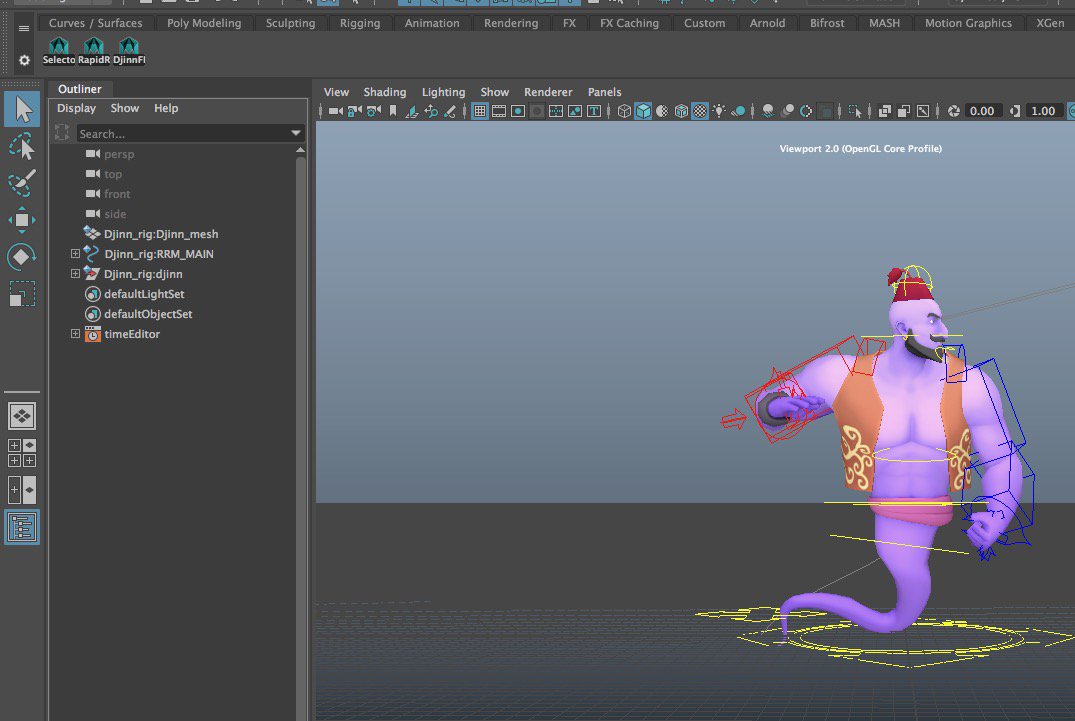
Task: Open the viewport Panels menu
Action: click(604, 92)
